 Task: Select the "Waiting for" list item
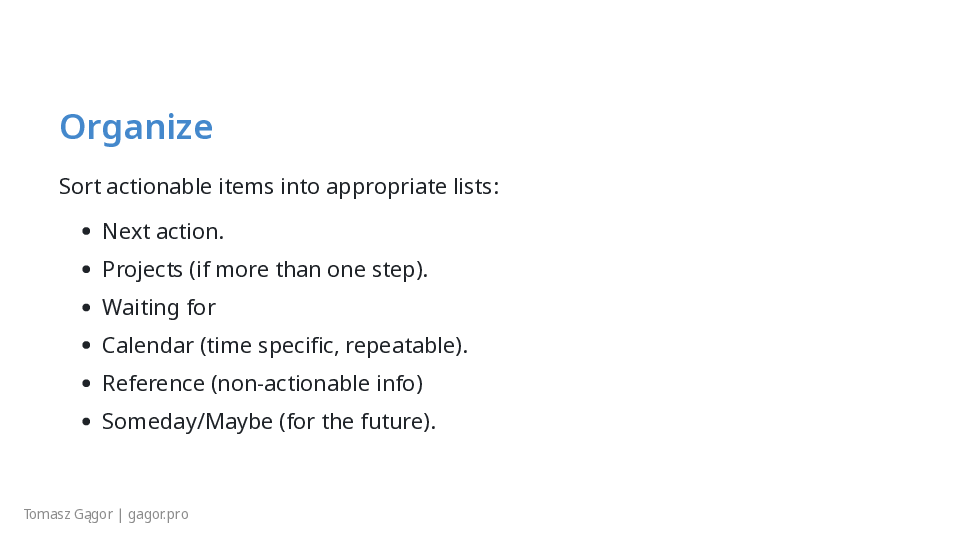[158, 308]
